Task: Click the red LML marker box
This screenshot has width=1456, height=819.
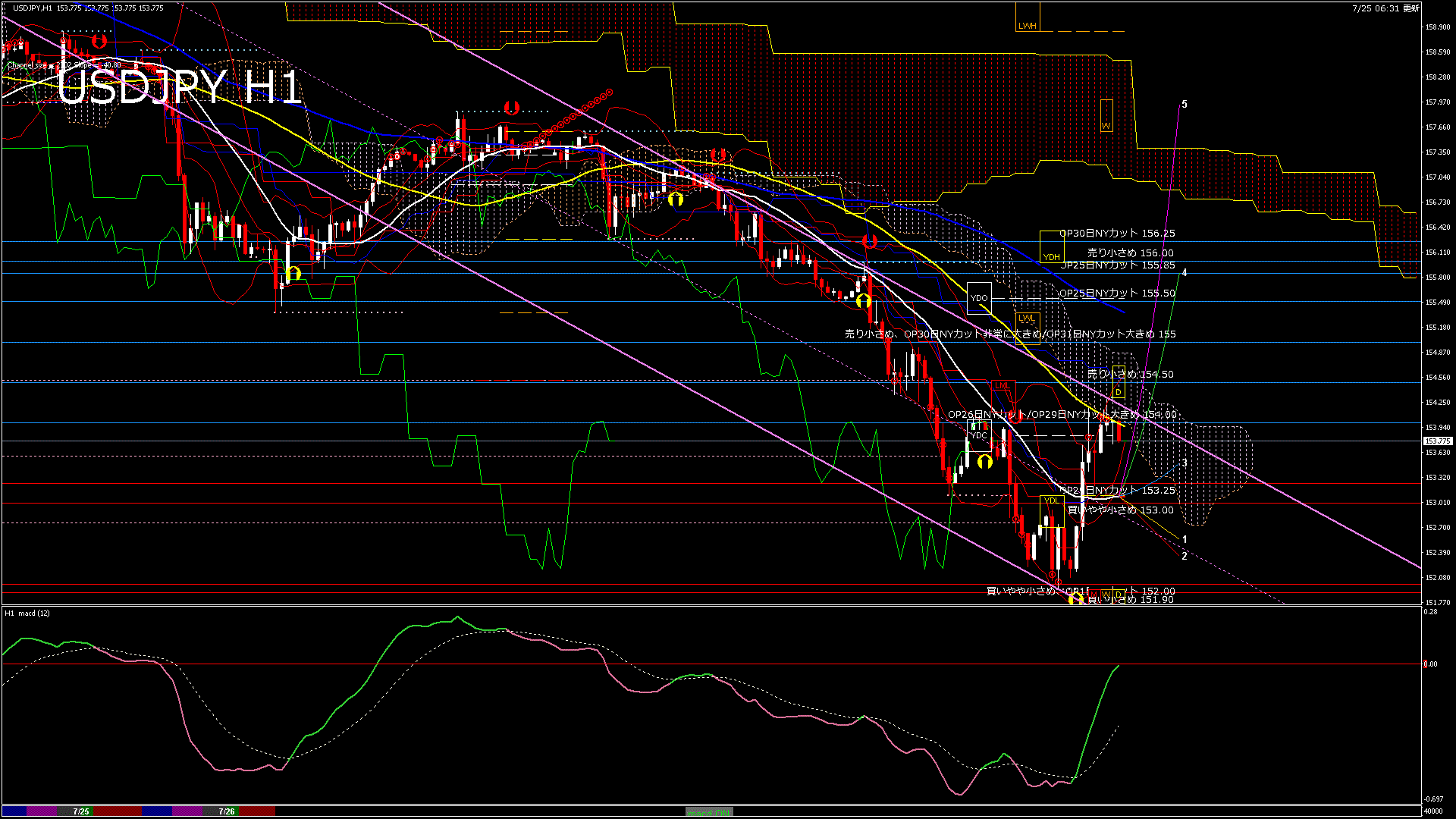Action: pos(1002,386)
